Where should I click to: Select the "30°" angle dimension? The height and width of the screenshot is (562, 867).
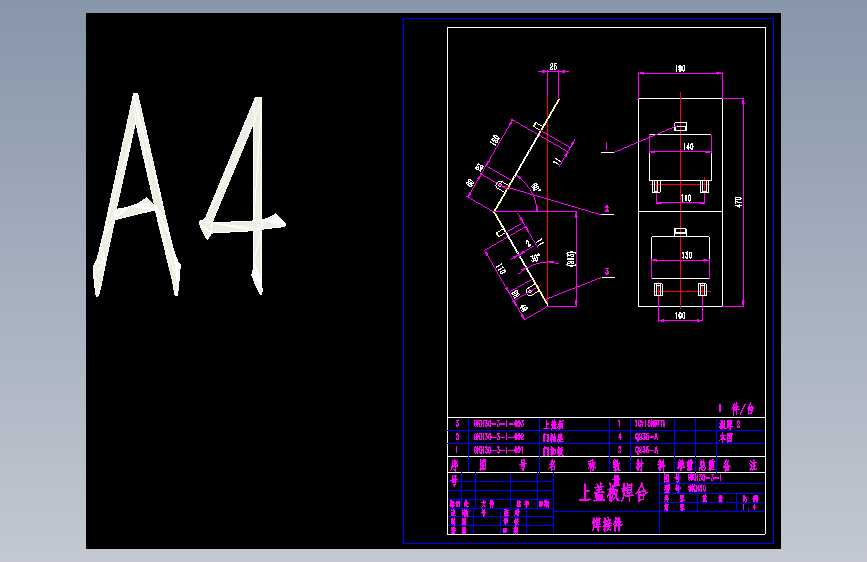[x=535, y=258]
